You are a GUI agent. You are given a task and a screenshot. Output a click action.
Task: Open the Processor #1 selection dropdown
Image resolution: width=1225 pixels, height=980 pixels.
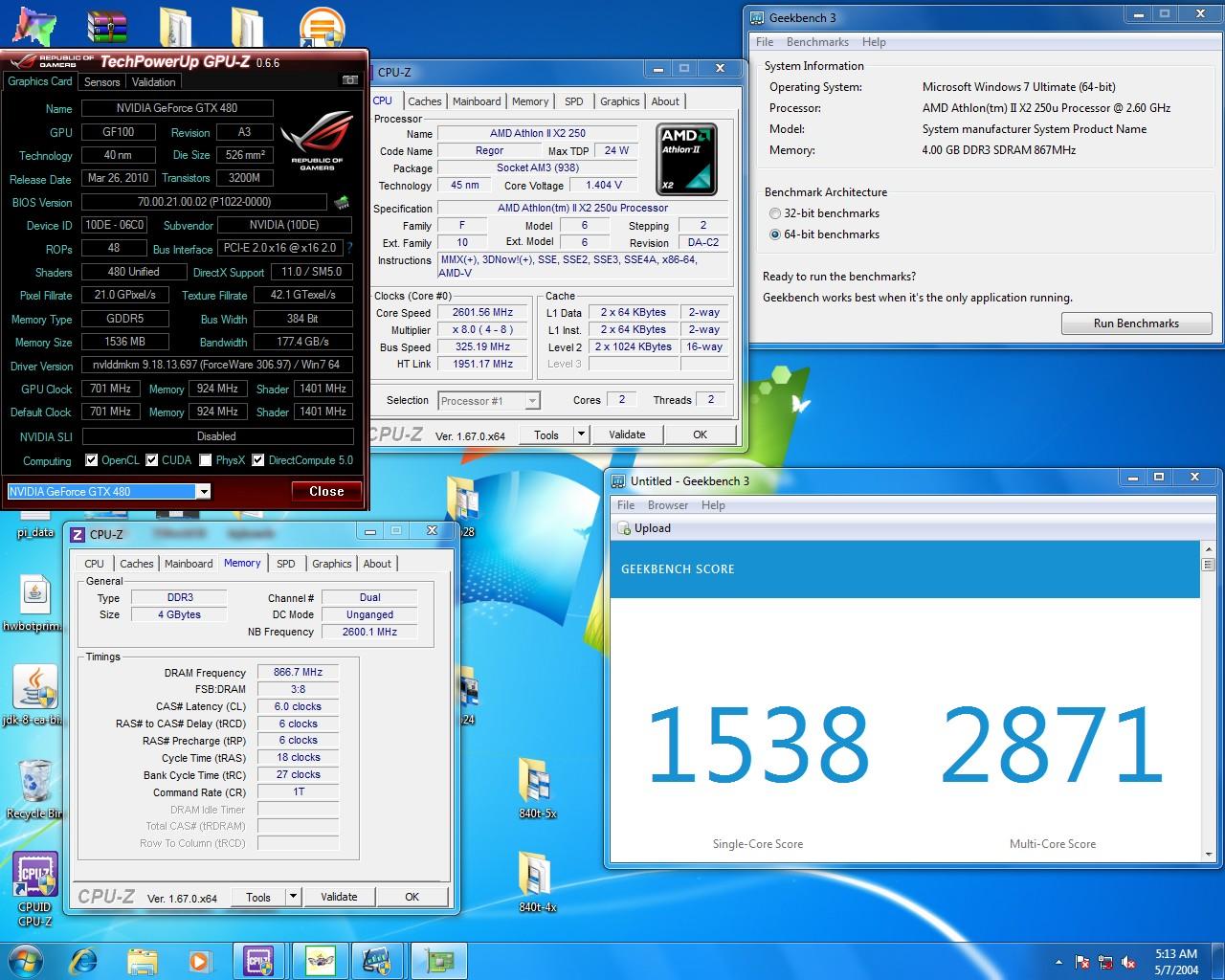(x=489, y=401)
